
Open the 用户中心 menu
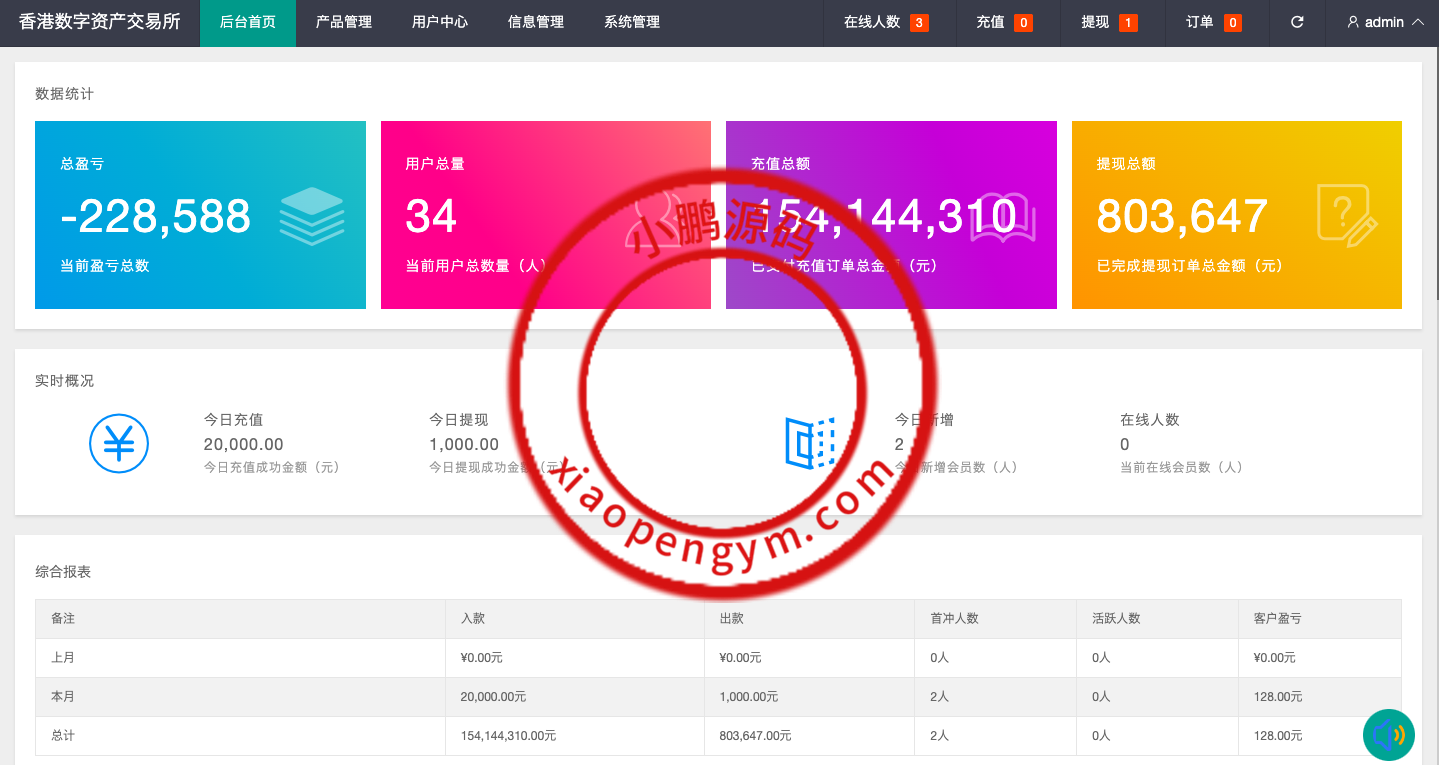coord(440,22)
